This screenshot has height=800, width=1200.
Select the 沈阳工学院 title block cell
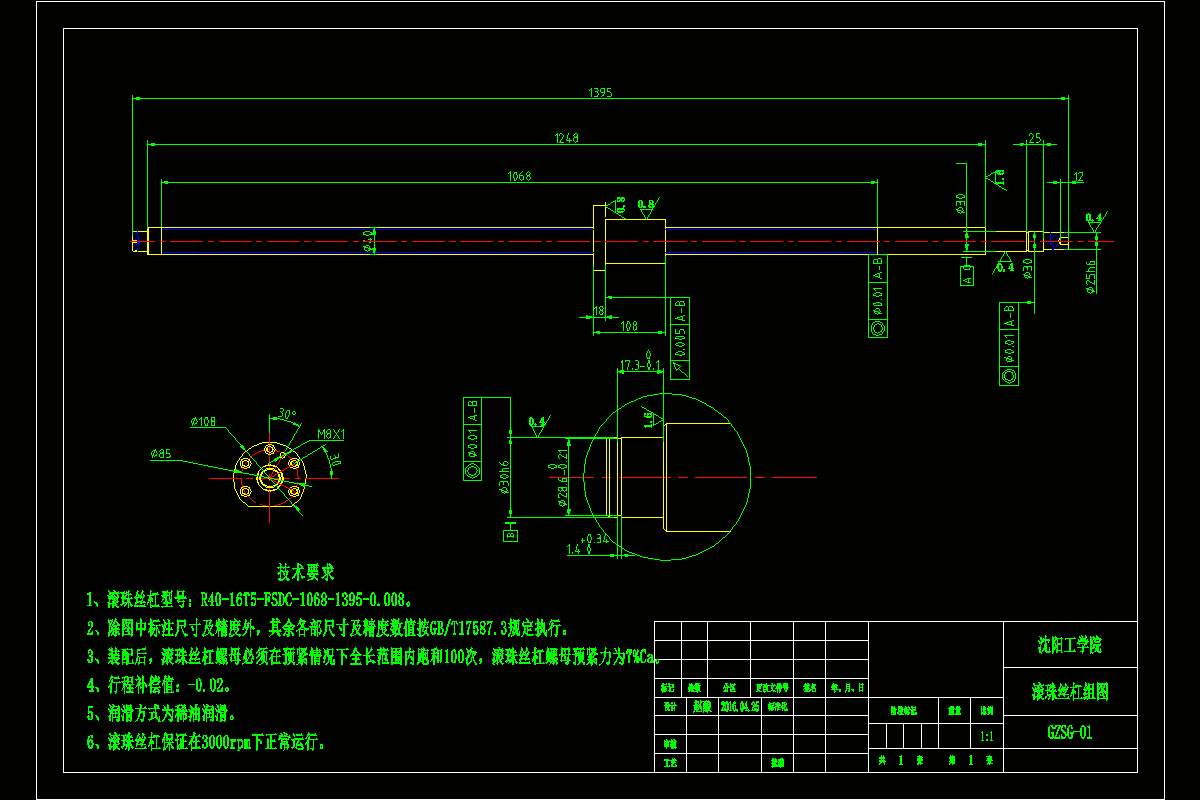(1070, 645)
